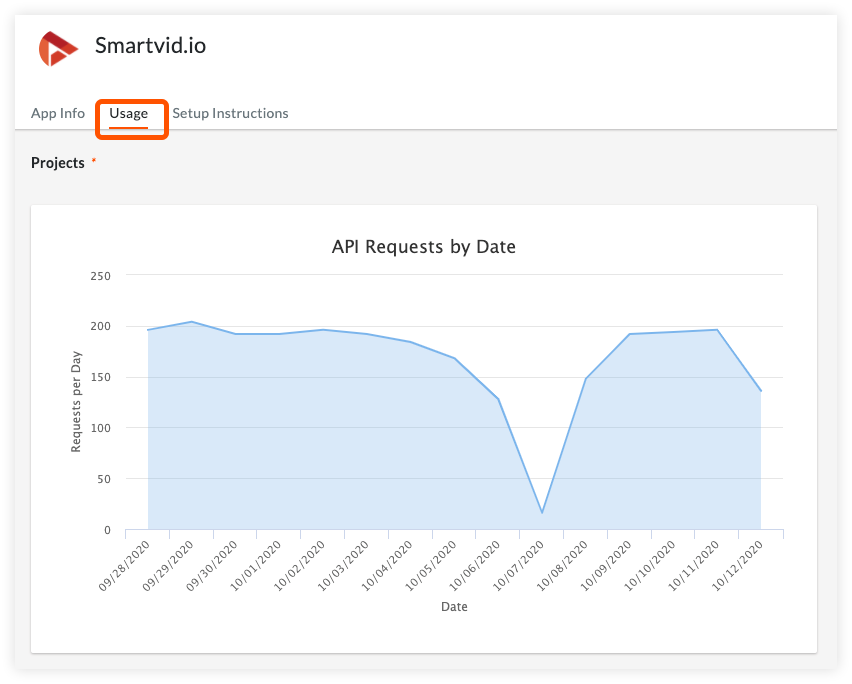This screenshot has height=684, width=852.
Task: Click the Smartvid.io app title text
Action: click(x=150, y=45)
